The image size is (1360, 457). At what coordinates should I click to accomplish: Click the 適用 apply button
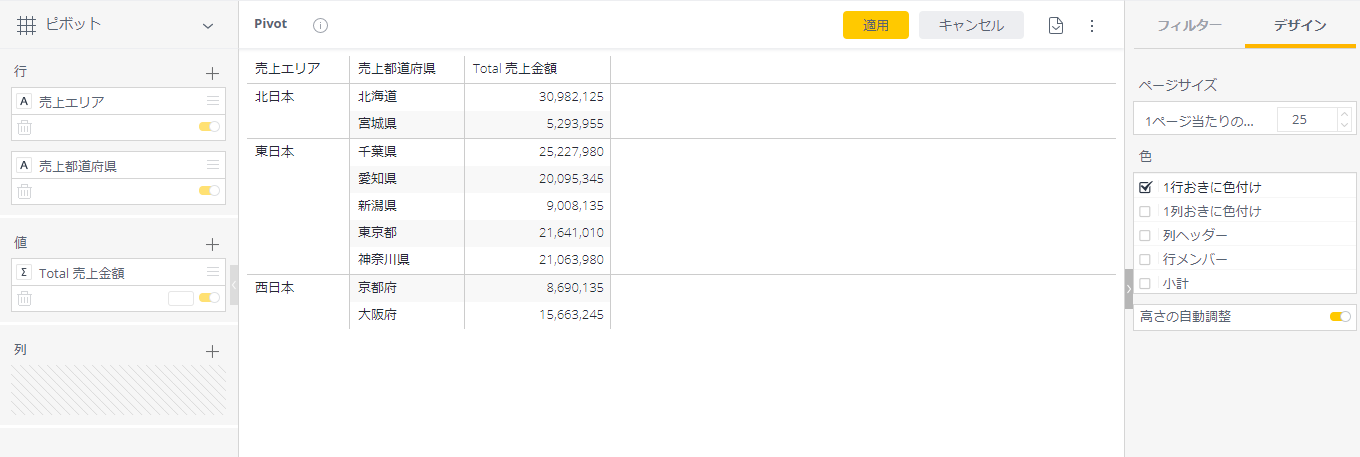click(876, 25)
